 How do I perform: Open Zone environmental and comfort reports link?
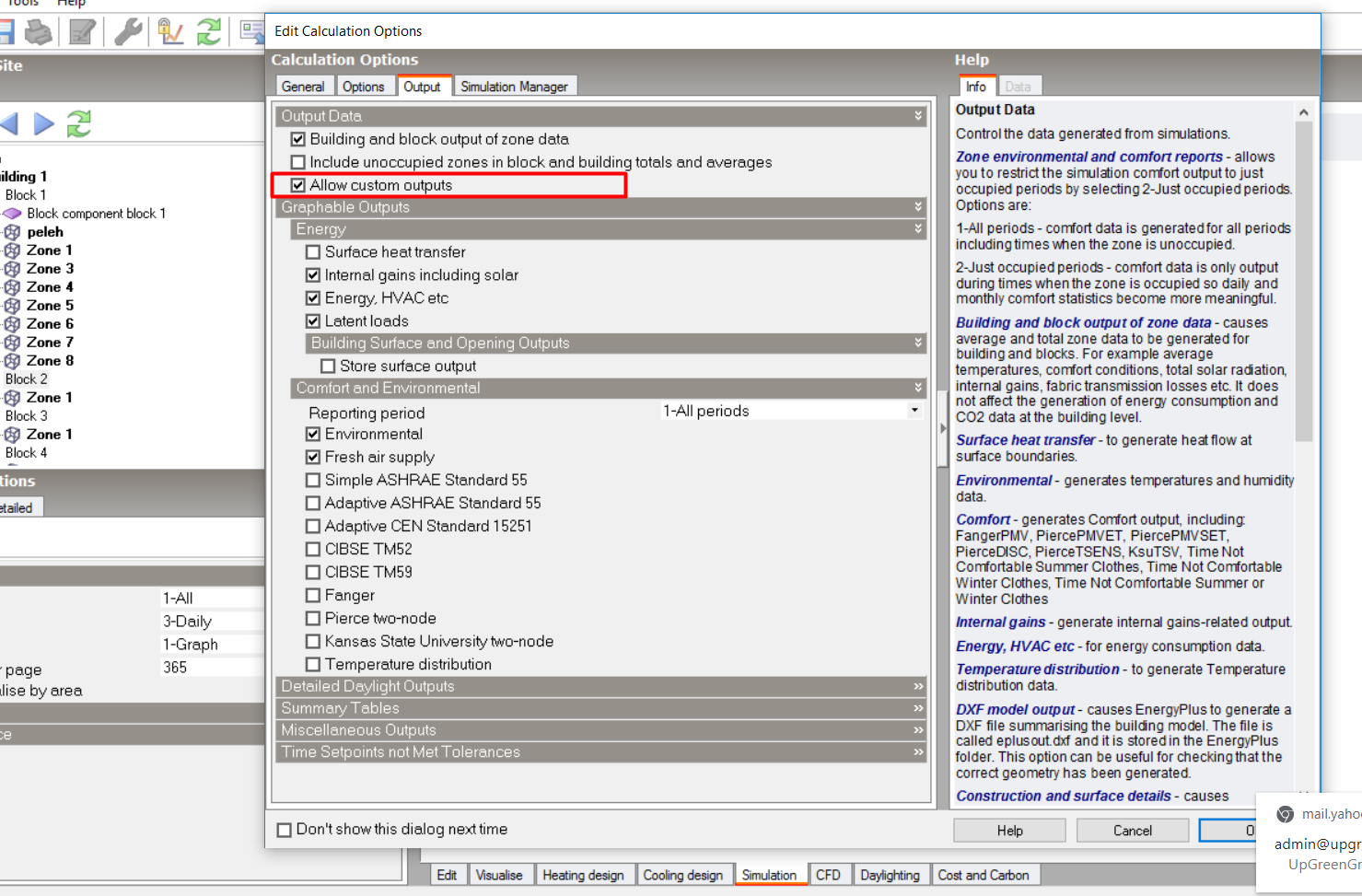tap(1089, 157)
